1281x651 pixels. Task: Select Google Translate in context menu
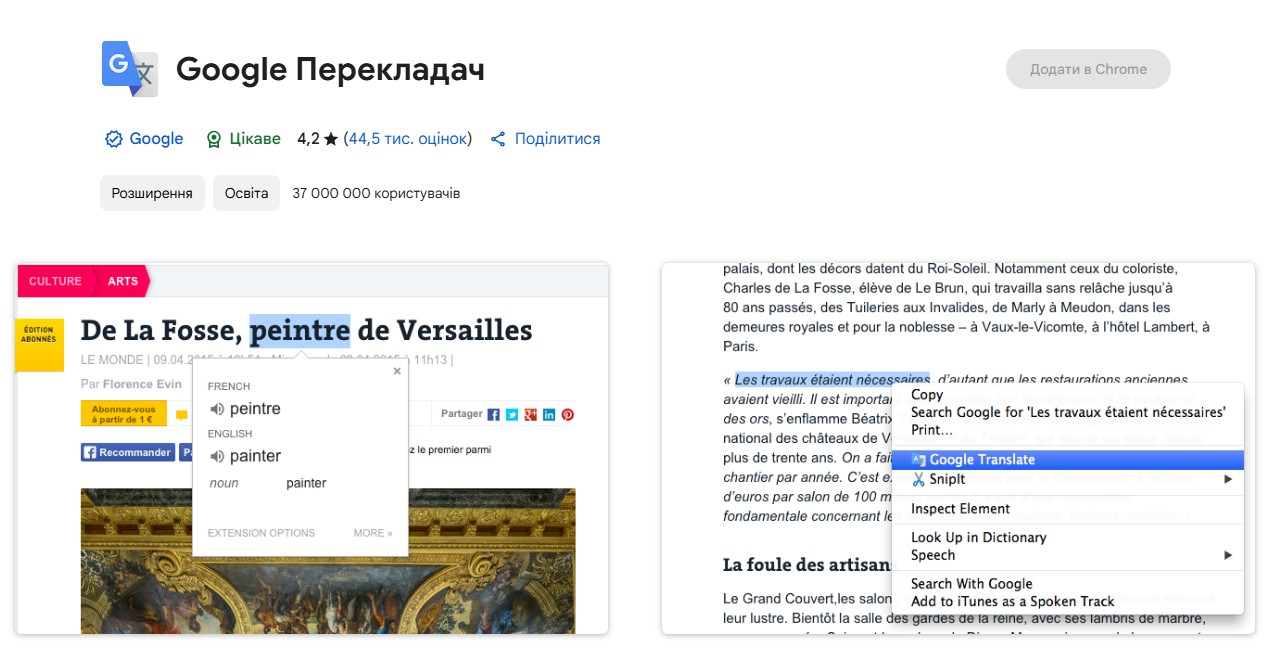tap(982, 460)
